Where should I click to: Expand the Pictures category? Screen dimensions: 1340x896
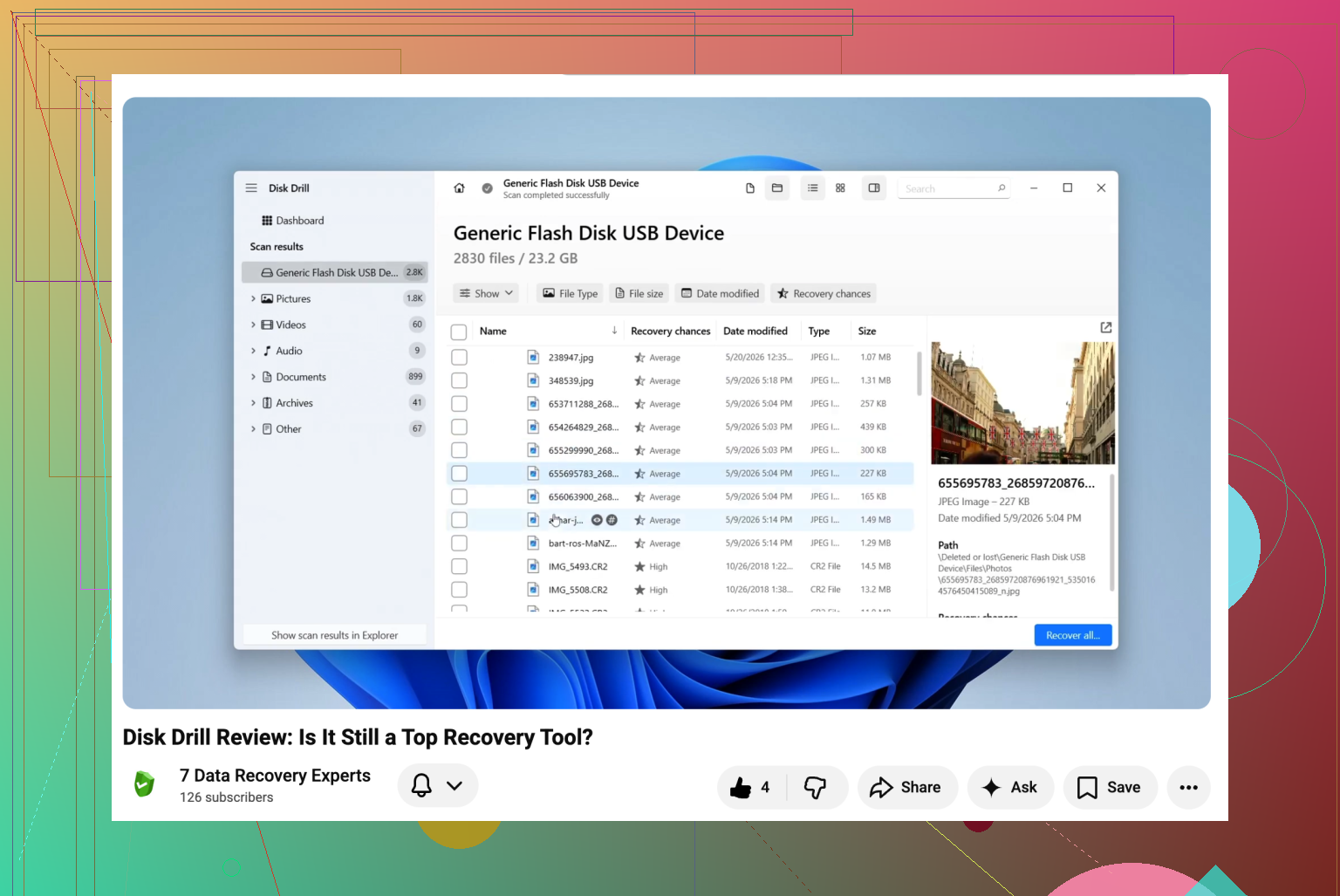click(x=253, y=298)
